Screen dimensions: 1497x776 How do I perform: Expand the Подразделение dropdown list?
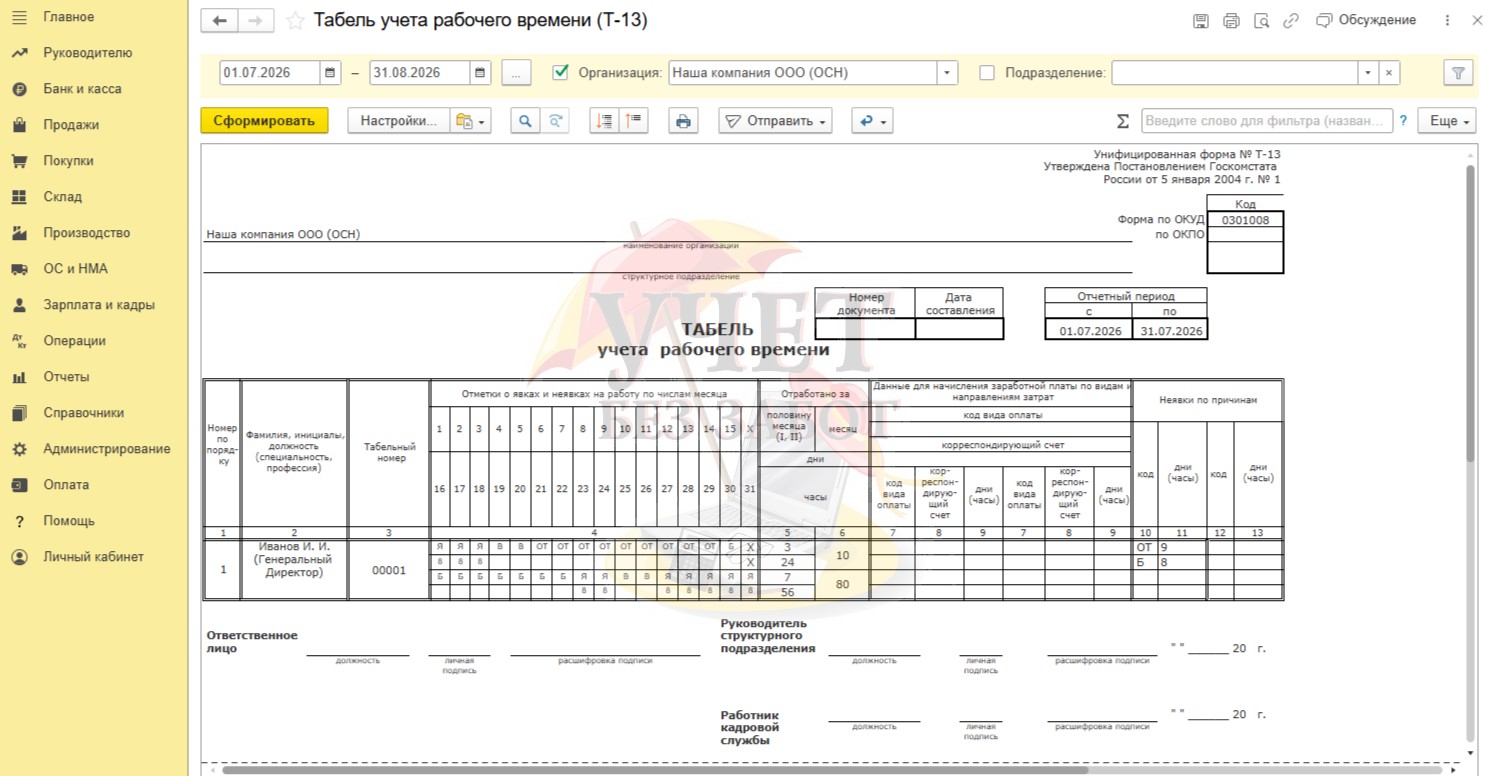1368,73
